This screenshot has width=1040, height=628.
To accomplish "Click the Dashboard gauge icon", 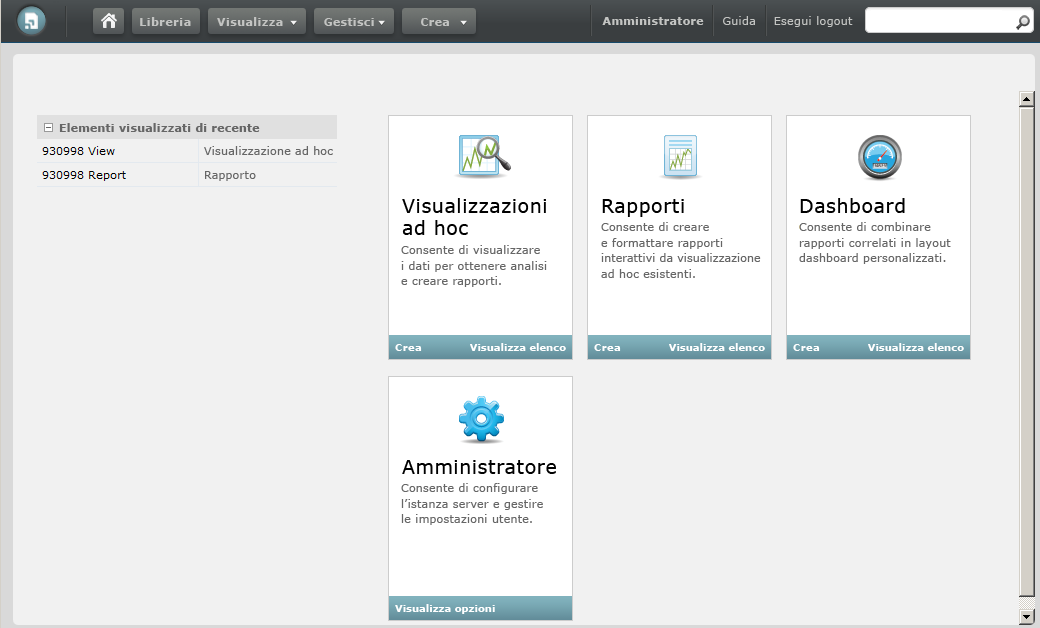I will [x=879, y=156].
